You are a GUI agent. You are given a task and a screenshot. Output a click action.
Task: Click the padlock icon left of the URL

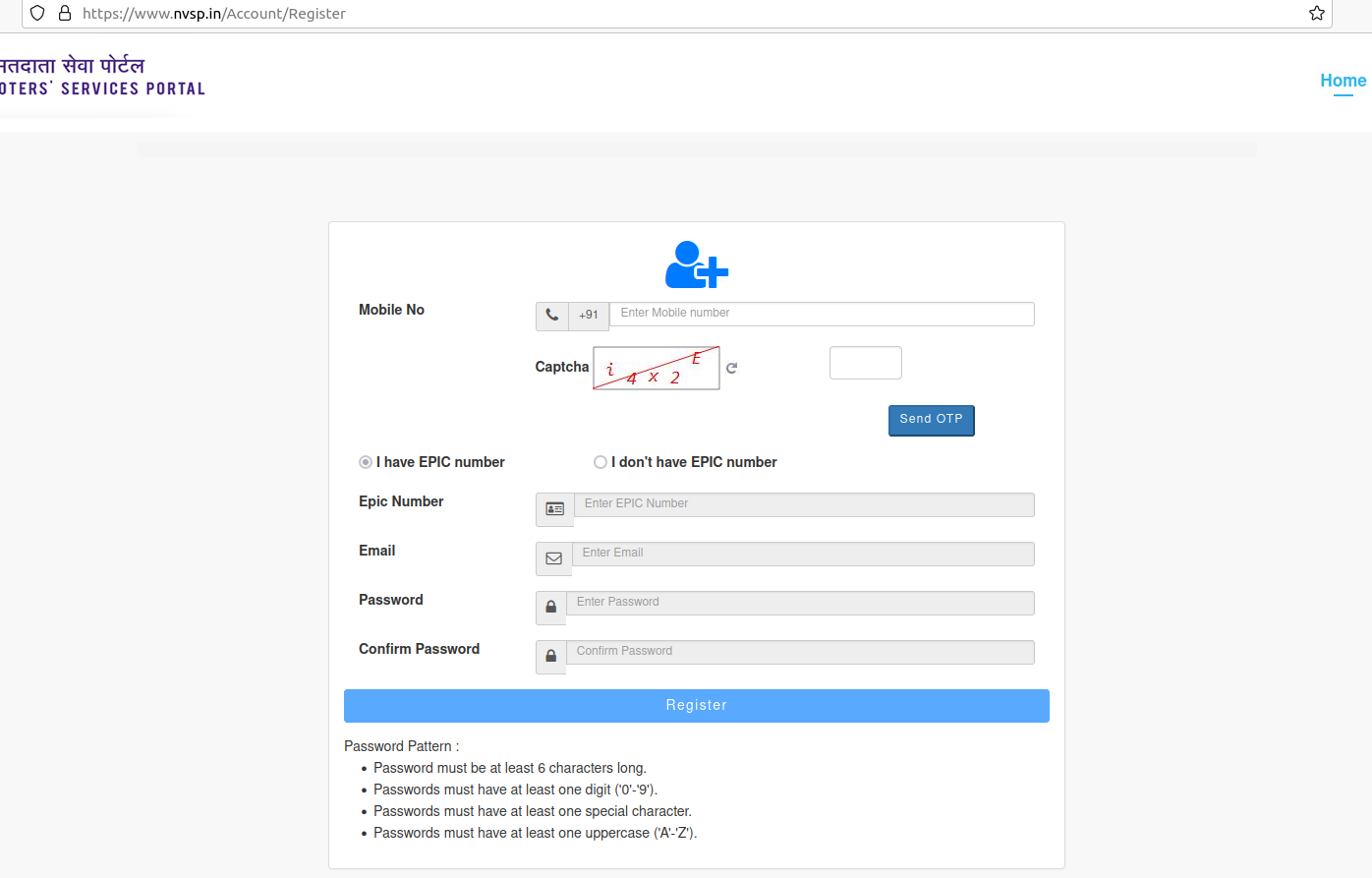click(64, 13)
